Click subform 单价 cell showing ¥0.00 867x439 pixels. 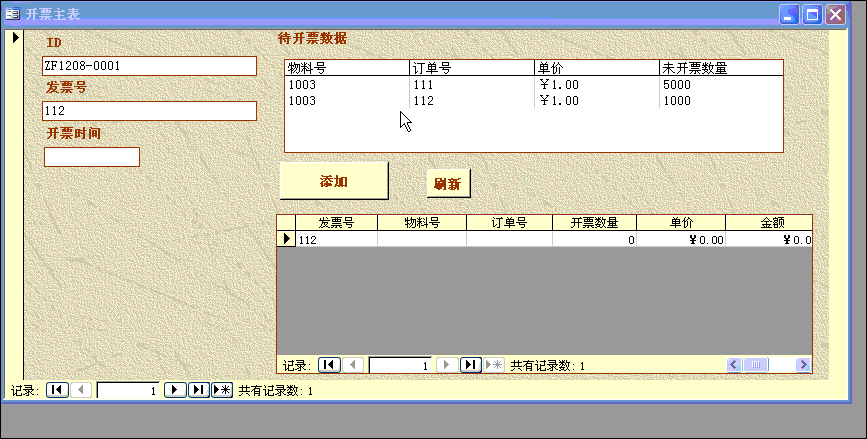[x=681, y=239]
